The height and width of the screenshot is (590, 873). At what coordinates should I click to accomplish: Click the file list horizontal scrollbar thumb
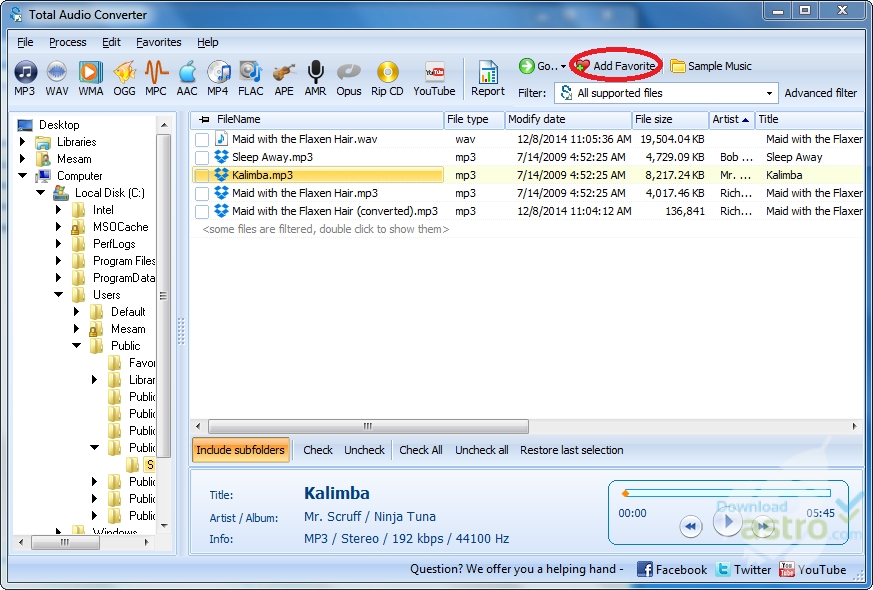368,426
